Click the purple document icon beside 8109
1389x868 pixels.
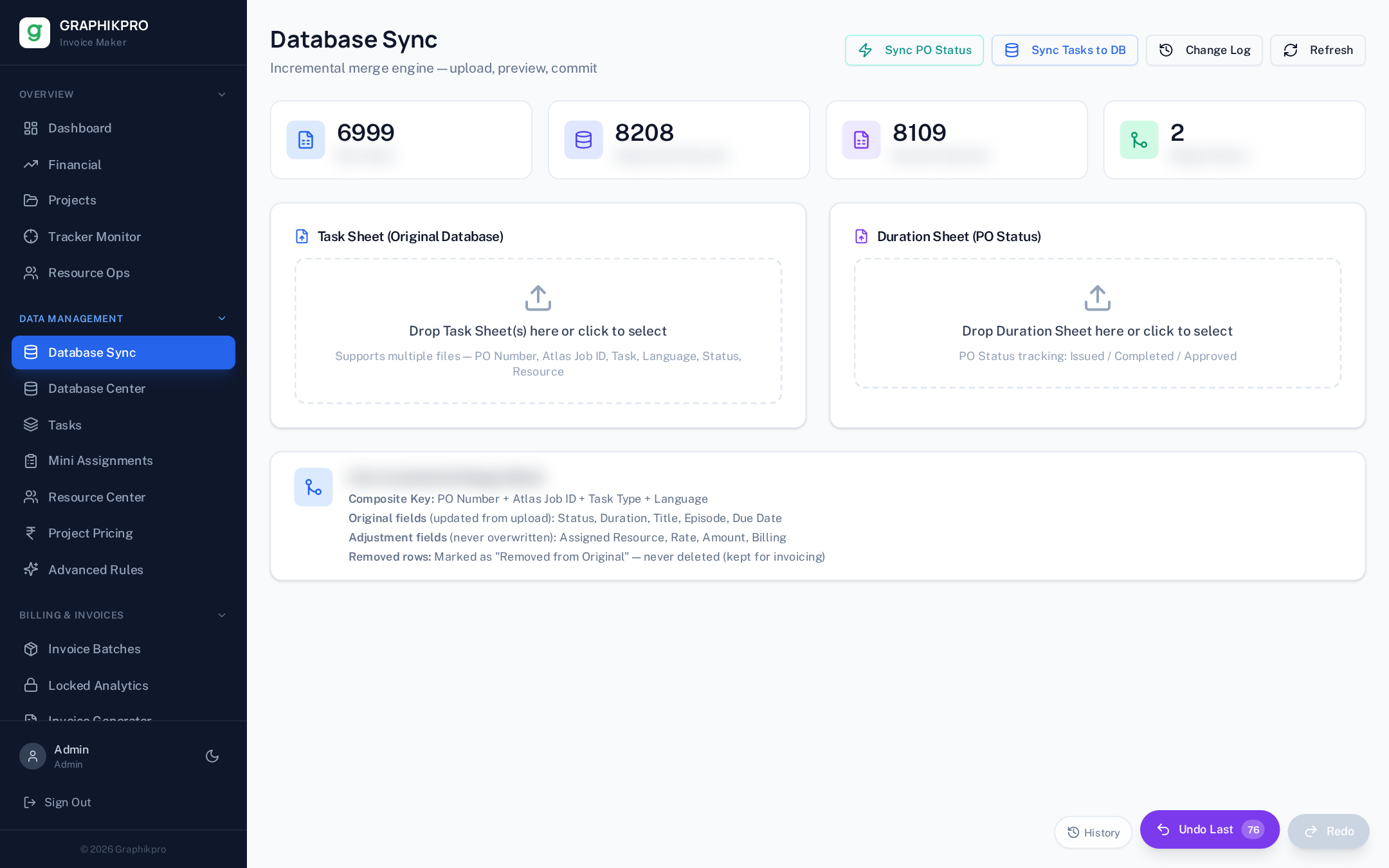coord(861,140)
